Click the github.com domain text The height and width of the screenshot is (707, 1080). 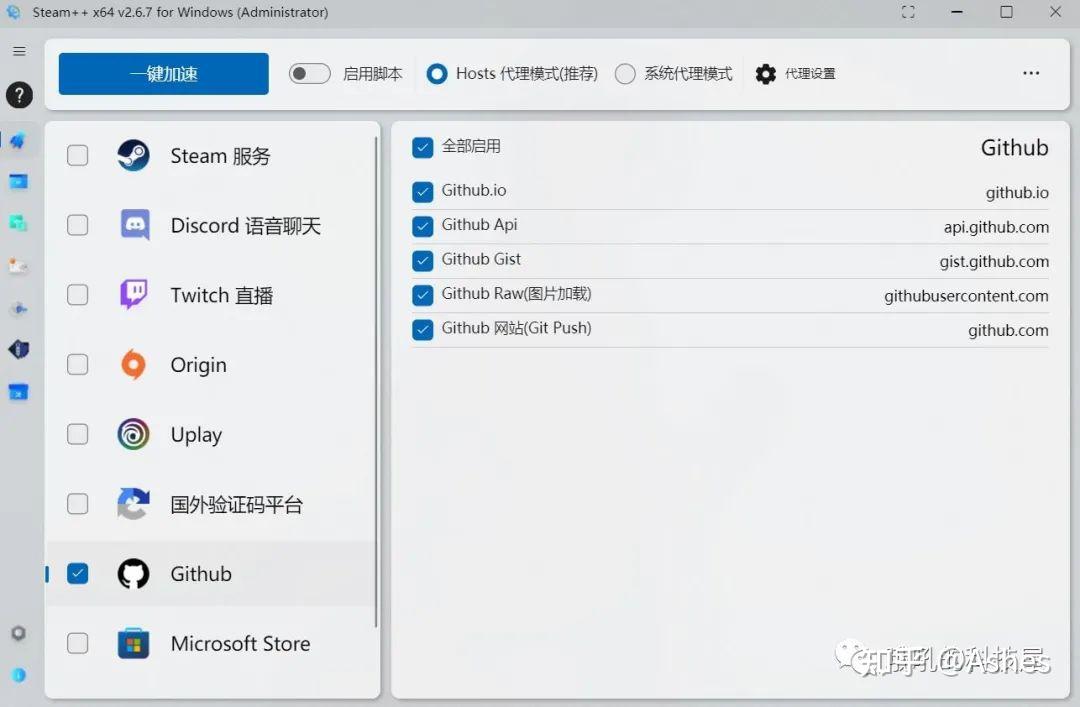(x=1008, y=331)
